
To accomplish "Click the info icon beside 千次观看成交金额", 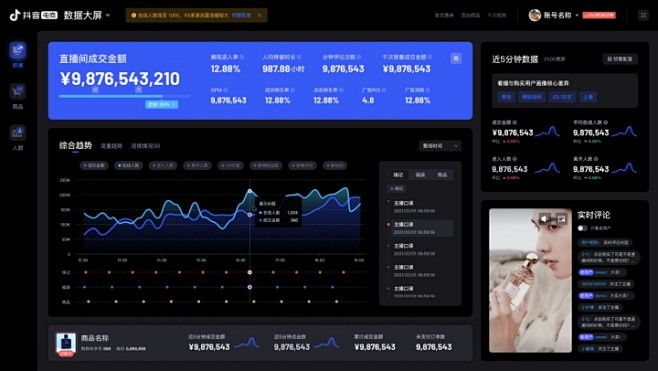I will tap(430, 57).
